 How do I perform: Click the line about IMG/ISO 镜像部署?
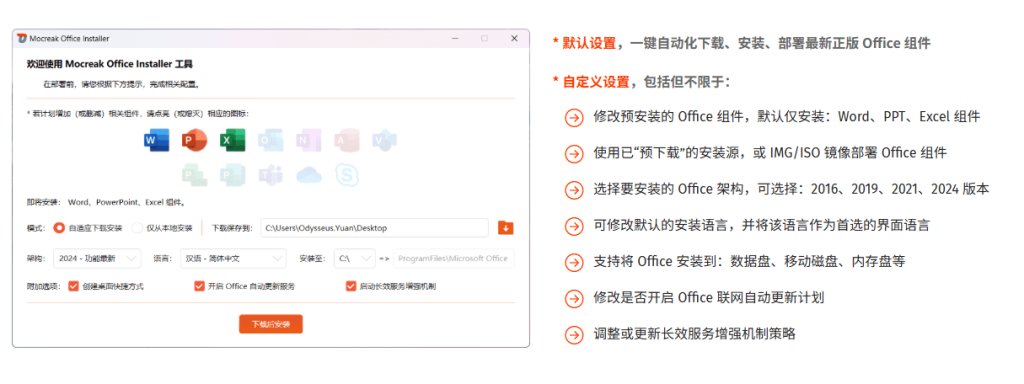click(770, 153)
